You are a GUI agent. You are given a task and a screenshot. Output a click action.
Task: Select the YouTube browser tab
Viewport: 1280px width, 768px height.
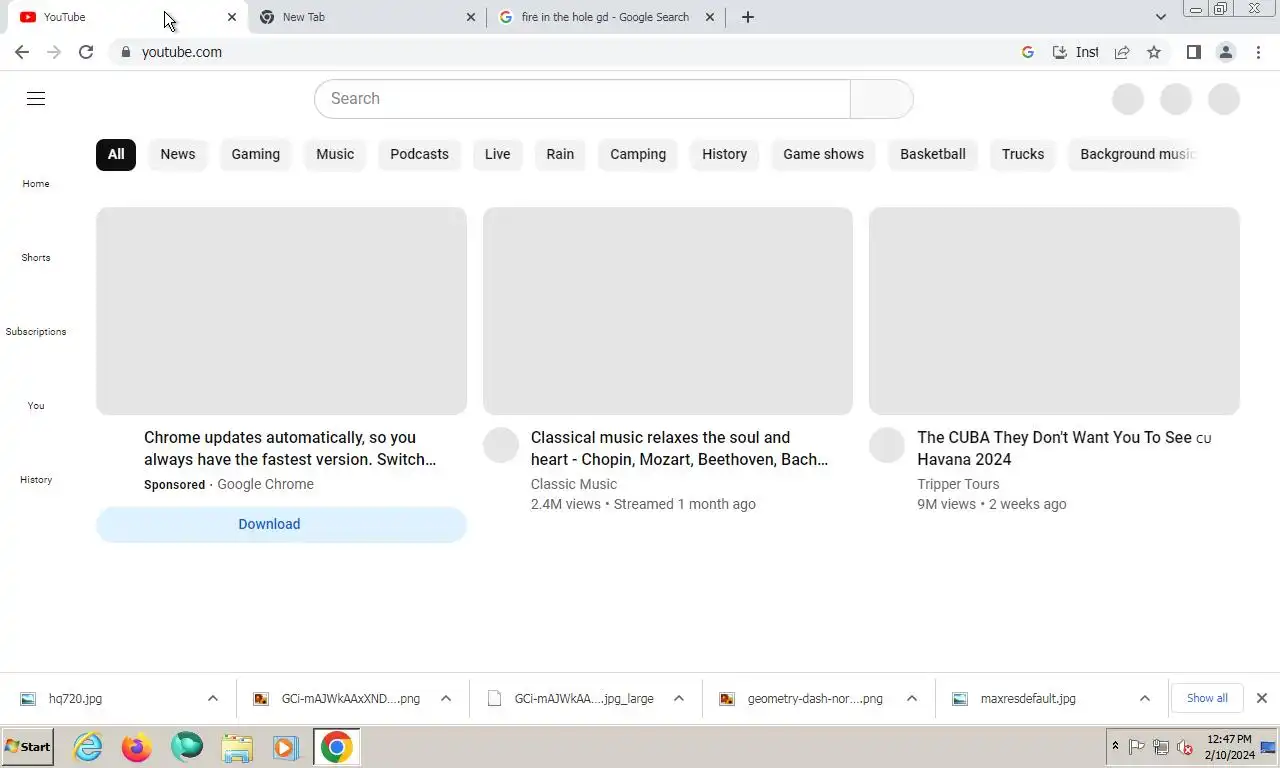pos(125,17)
